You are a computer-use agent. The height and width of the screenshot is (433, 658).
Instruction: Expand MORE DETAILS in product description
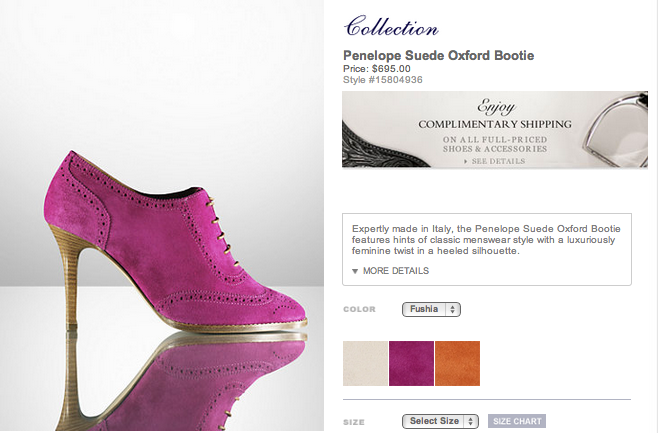coord(395,271)
